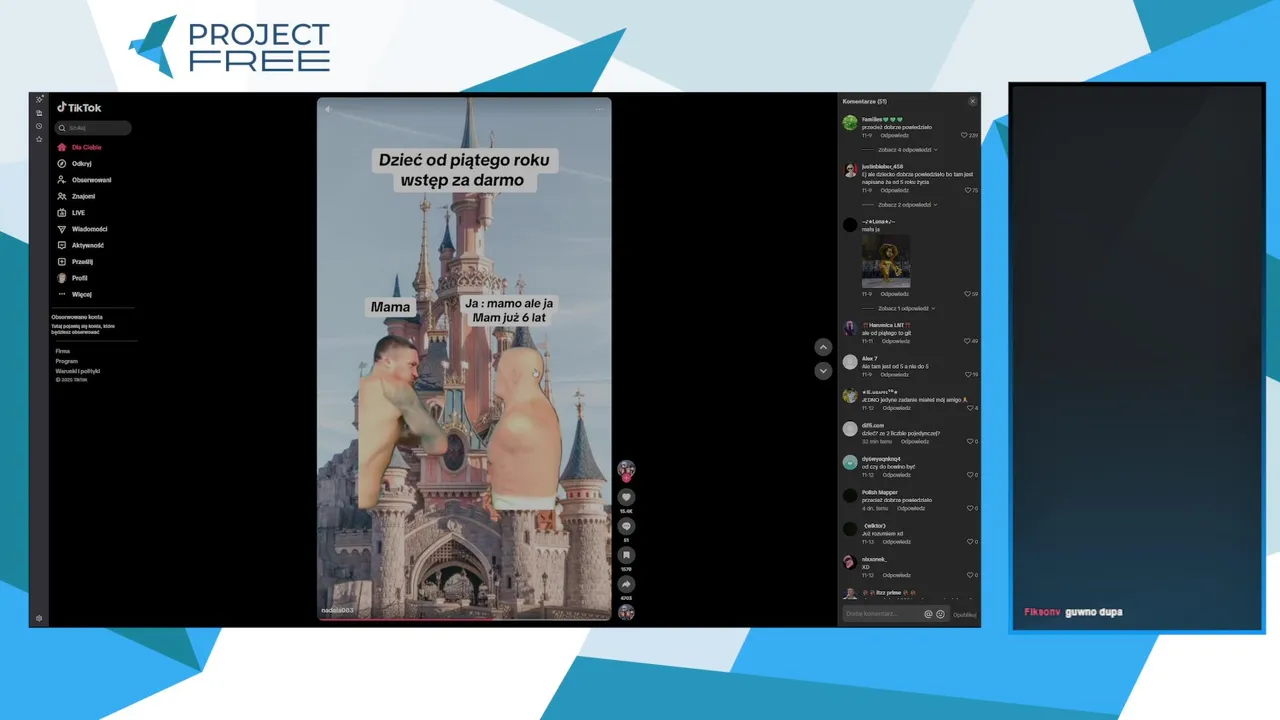Open the Firma footer link
The height and width of the screenshot is (720, 1280).
tap(63, 351)
